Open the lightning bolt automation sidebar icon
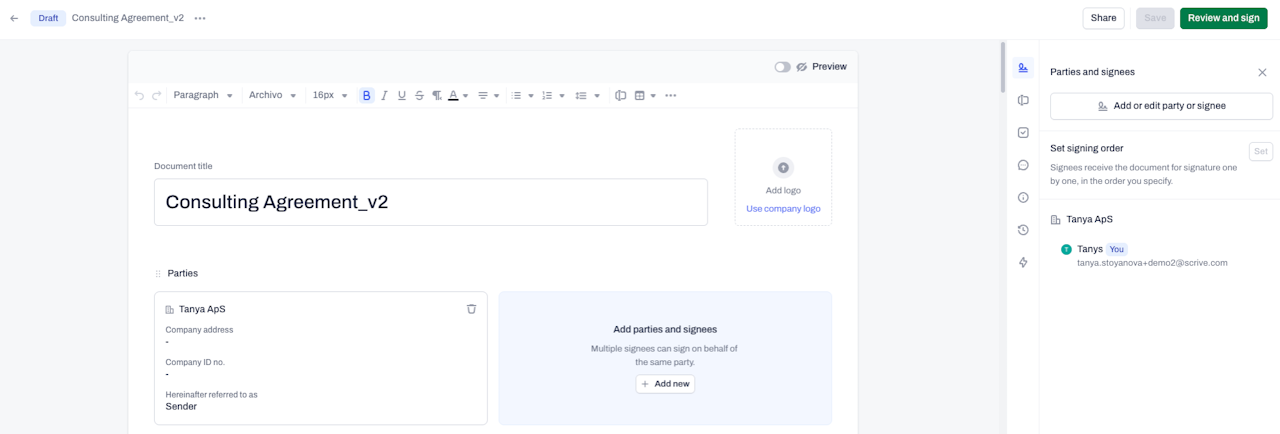This screenshot has height=434, width=1280. click(1023, 262)
